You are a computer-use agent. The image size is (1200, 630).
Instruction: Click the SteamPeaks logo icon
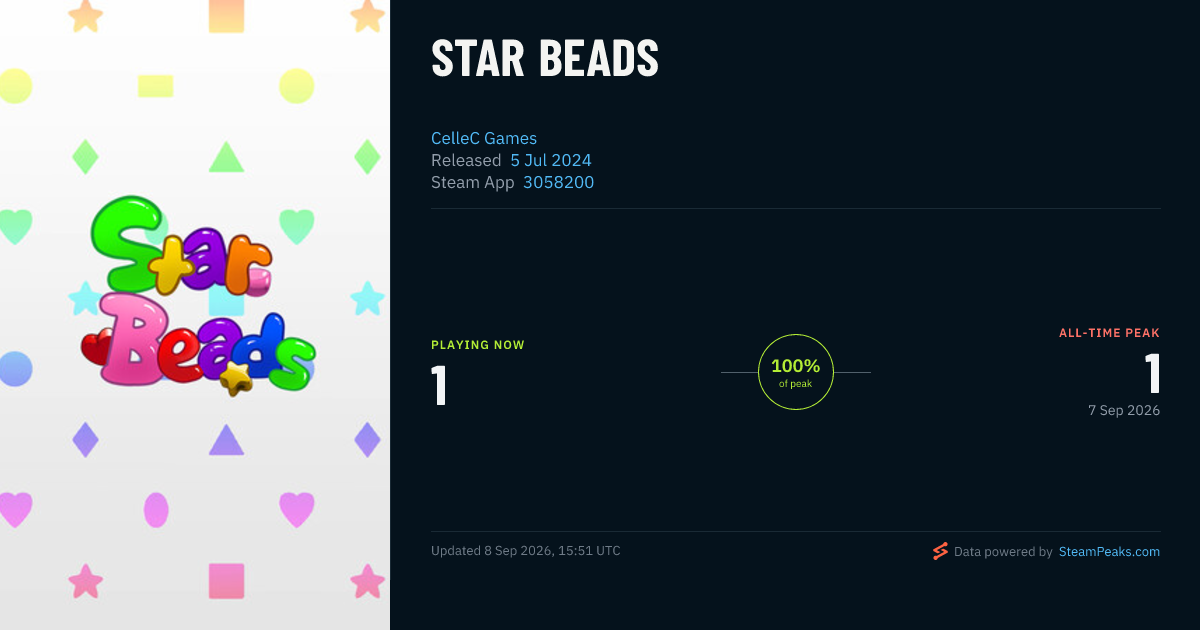[x=940, y=551]
